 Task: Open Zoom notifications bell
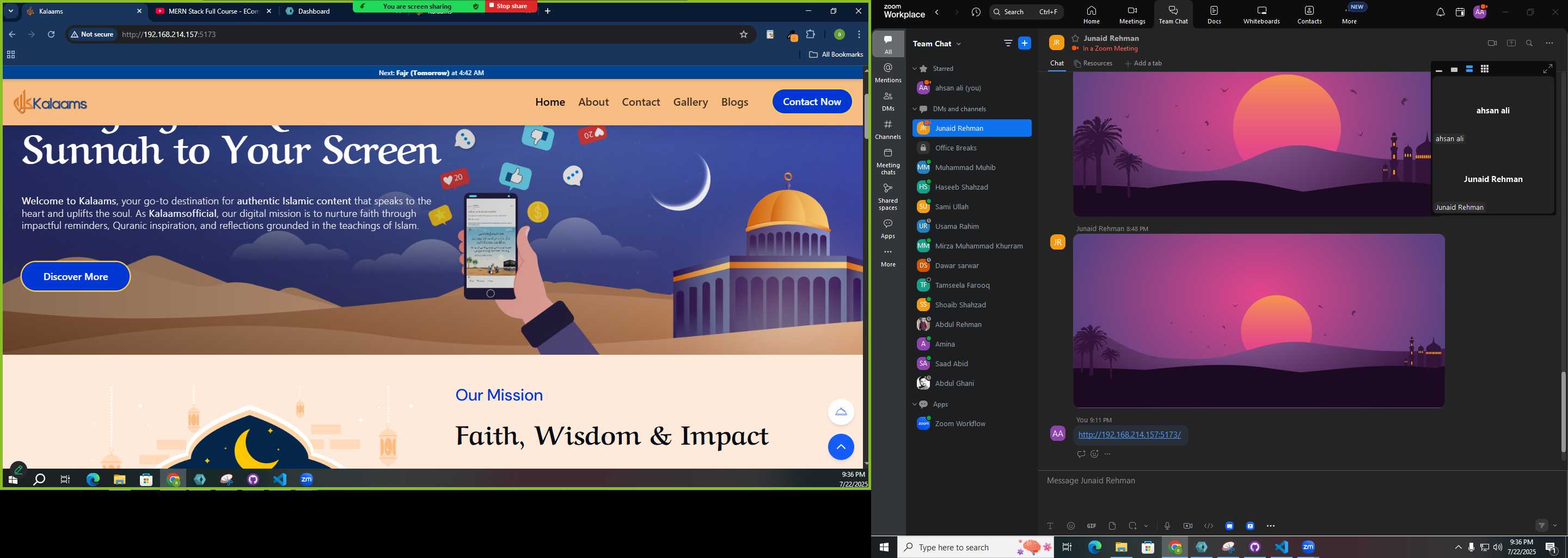pos(1440,12)
